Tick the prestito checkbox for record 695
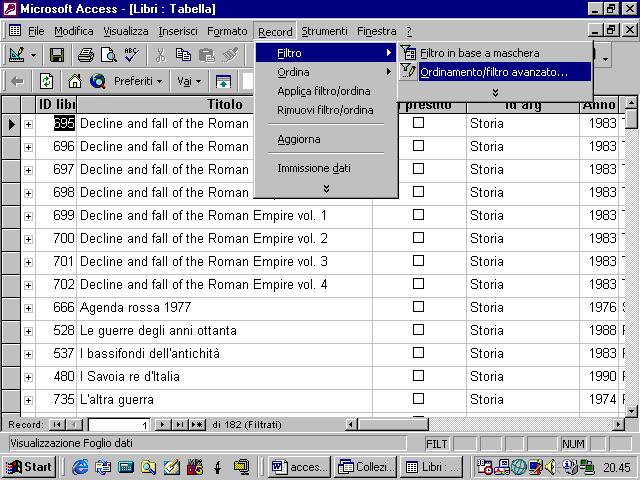640x480 pixels. click(x=418, y=123)
